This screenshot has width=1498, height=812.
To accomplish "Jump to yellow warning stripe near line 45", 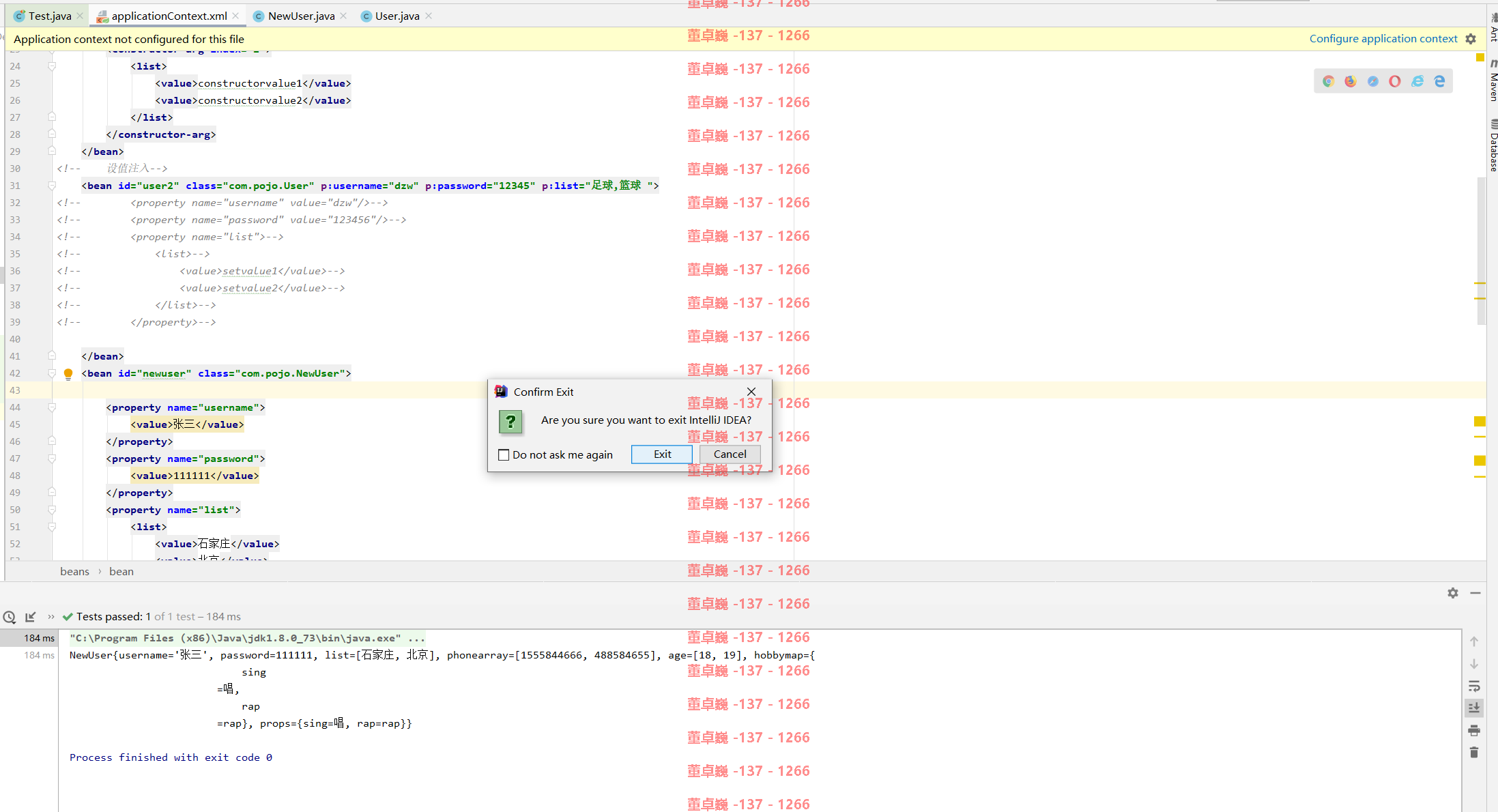I will click(1480, 422).
